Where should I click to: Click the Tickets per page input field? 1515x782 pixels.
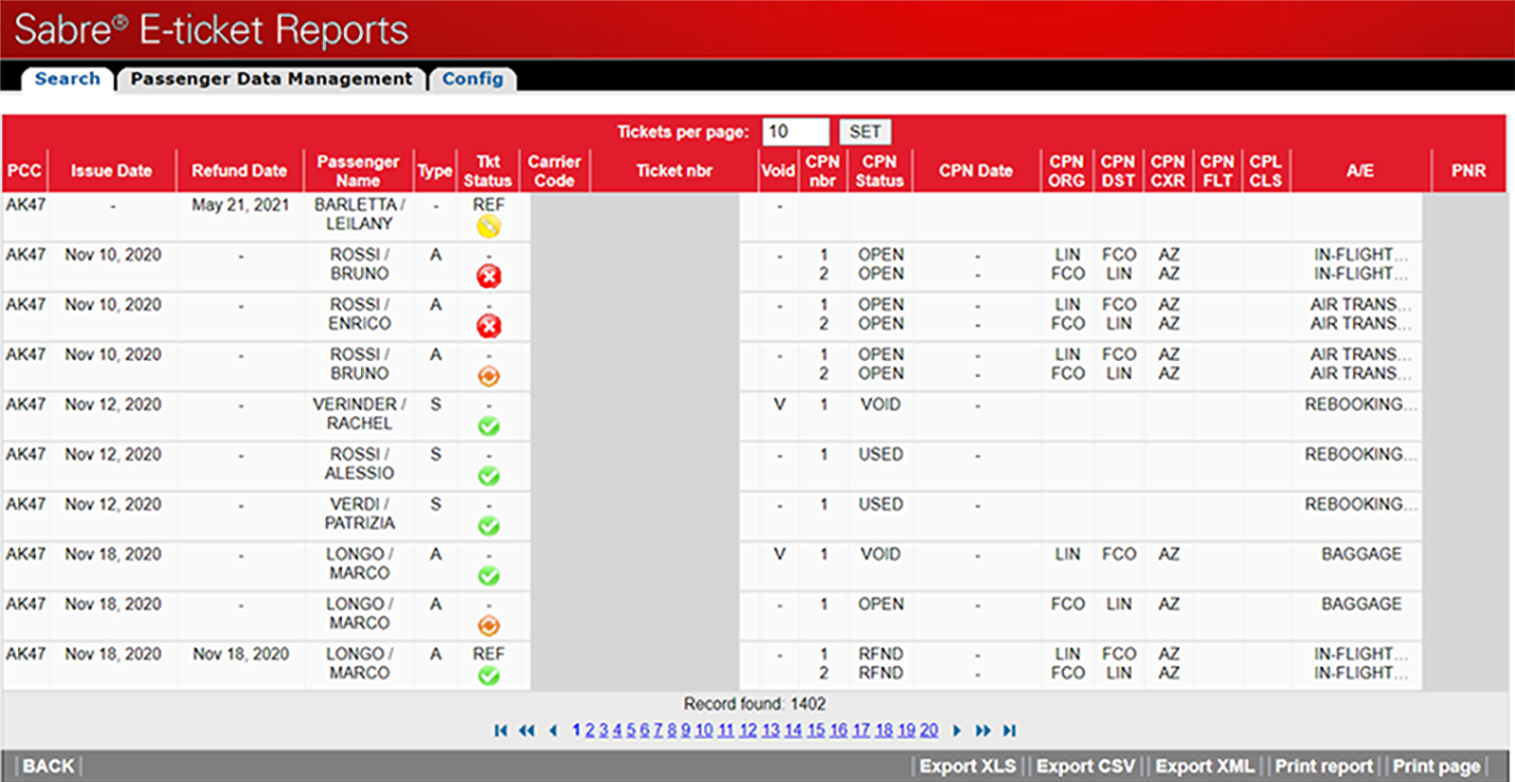(x=796, y=132)
